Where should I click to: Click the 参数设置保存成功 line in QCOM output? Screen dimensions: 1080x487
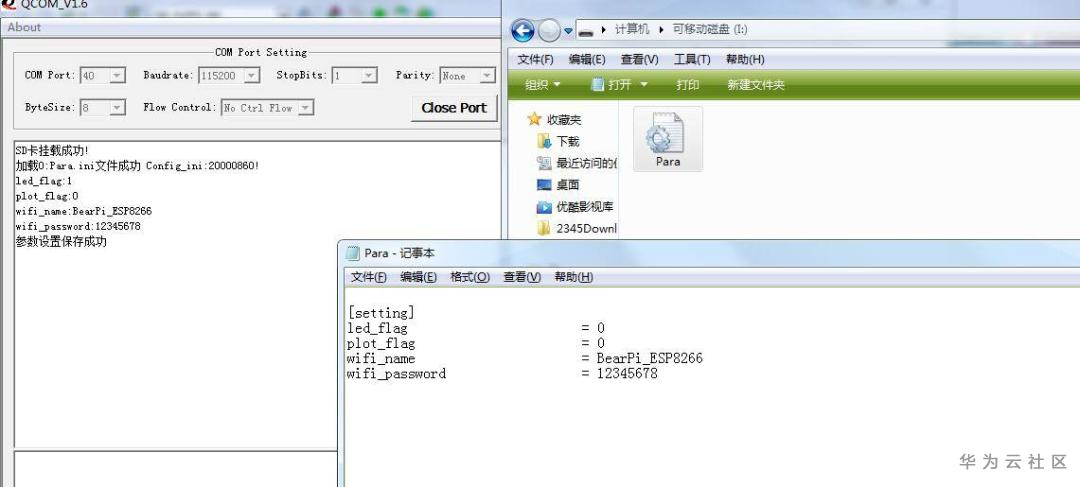pyautogui.click(x=61, y=242)
